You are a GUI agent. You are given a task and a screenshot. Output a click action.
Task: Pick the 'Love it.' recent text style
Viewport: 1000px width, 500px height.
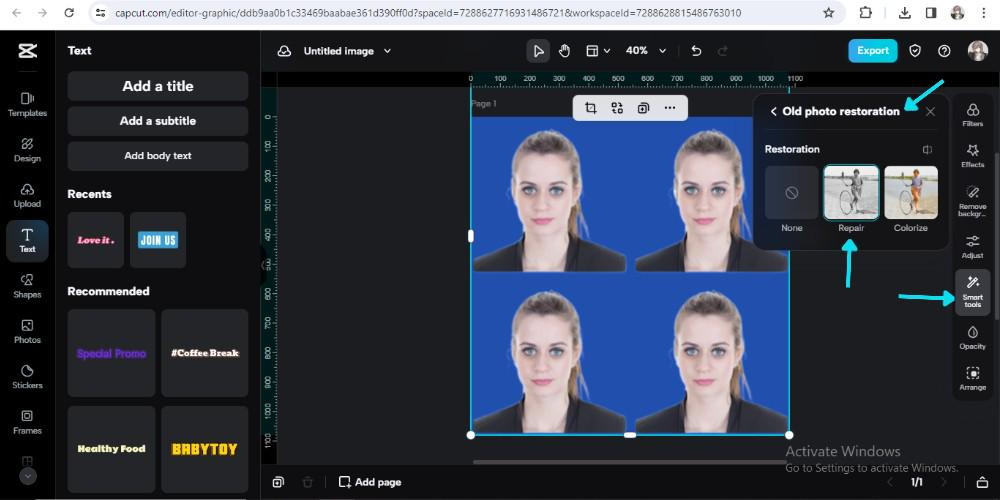click(x=96, y=240)
